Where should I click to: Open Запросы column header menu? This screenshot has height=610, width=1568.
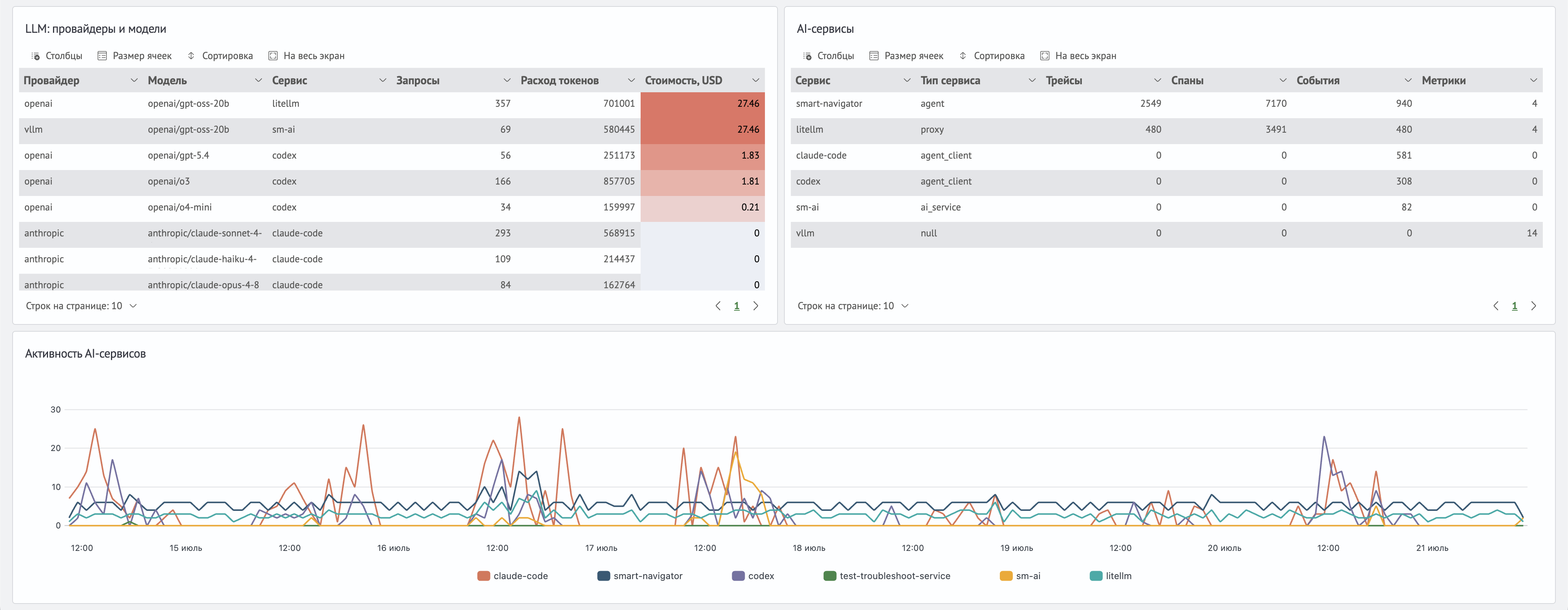[x=507, y=80]
